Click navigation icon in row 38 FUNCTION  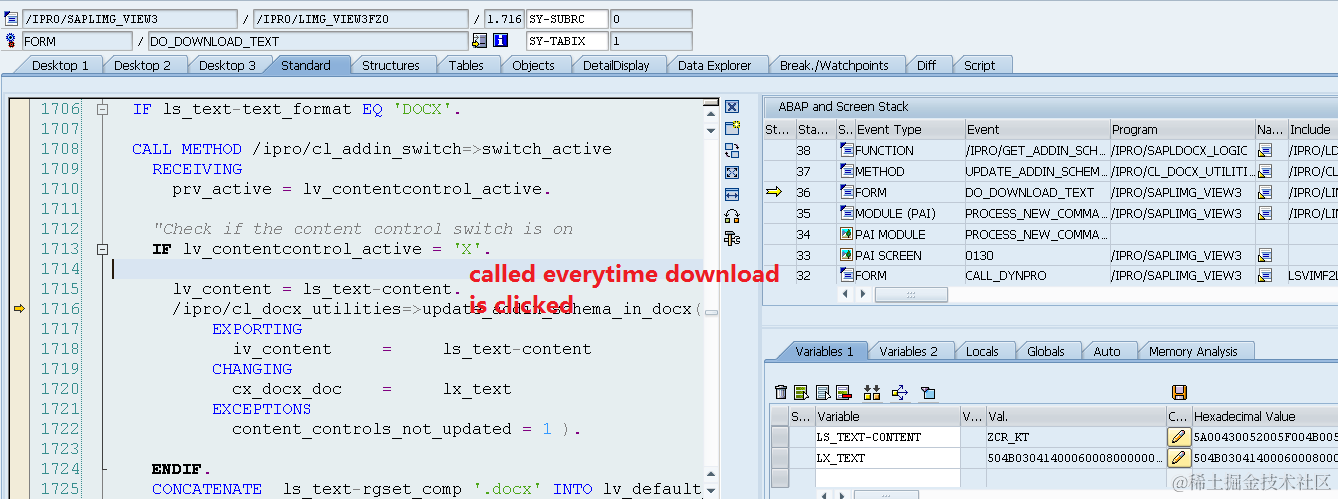pos(1264,150)
